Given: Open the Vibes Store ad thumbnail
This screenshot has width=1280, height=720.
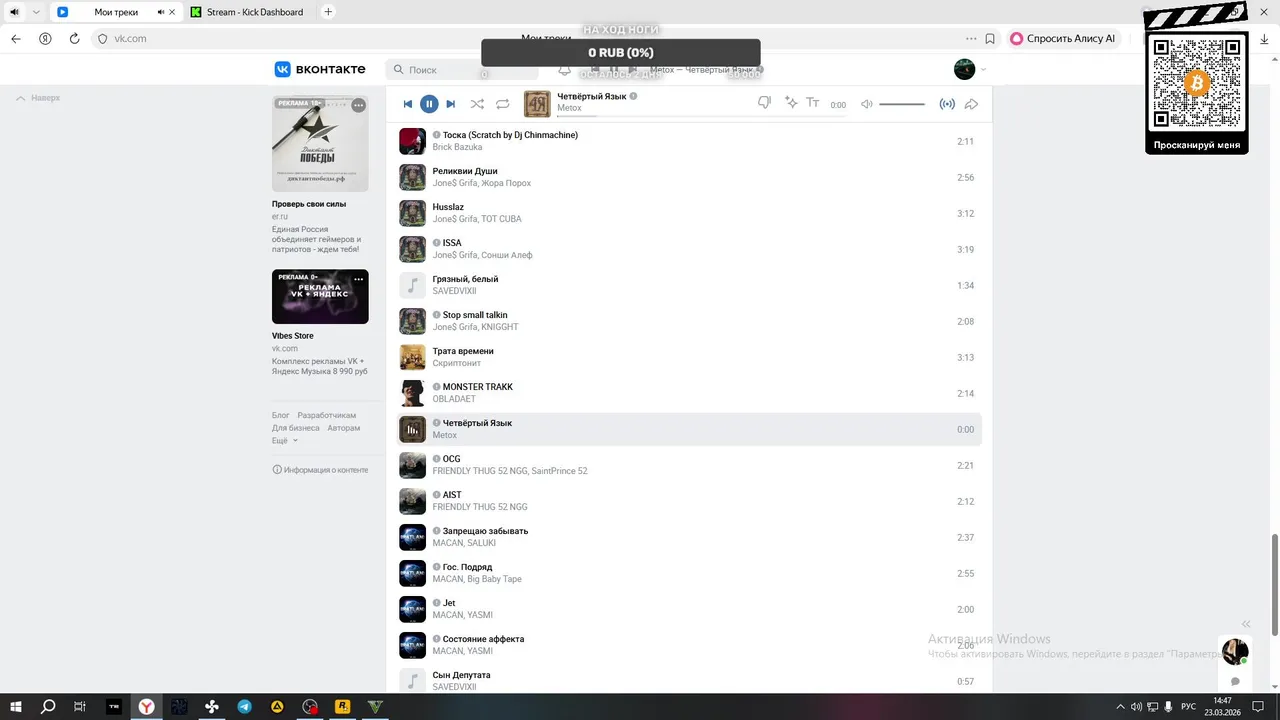Looking at the screenshot, I should (x=320, y=296).
